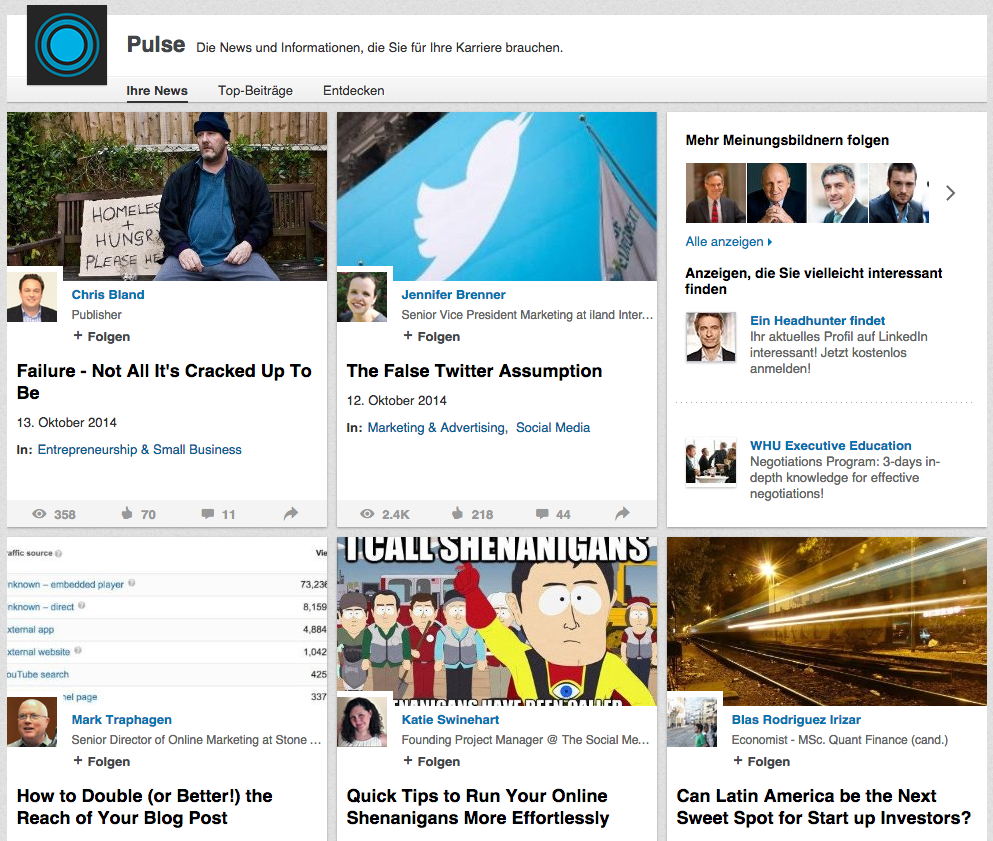Open How to Double the Reach article
Viewport: 993px width, 841px height.
(144, 806)
